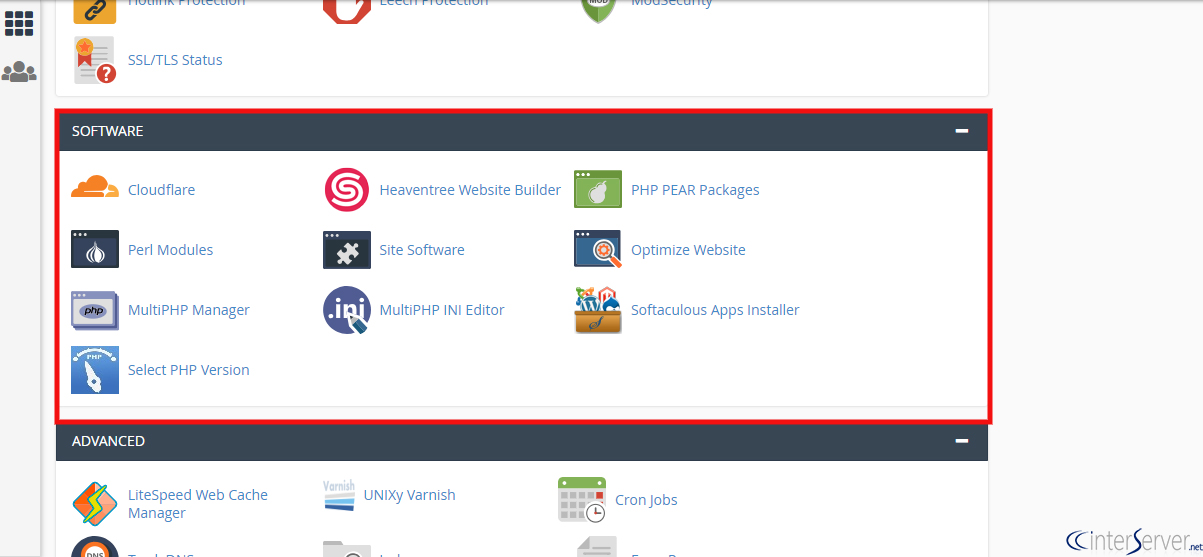The image size is (1203, 557).
Task: Launch the MultiPHP INI Editor icon
Action: pyautogui.click(x=347, y=310)
